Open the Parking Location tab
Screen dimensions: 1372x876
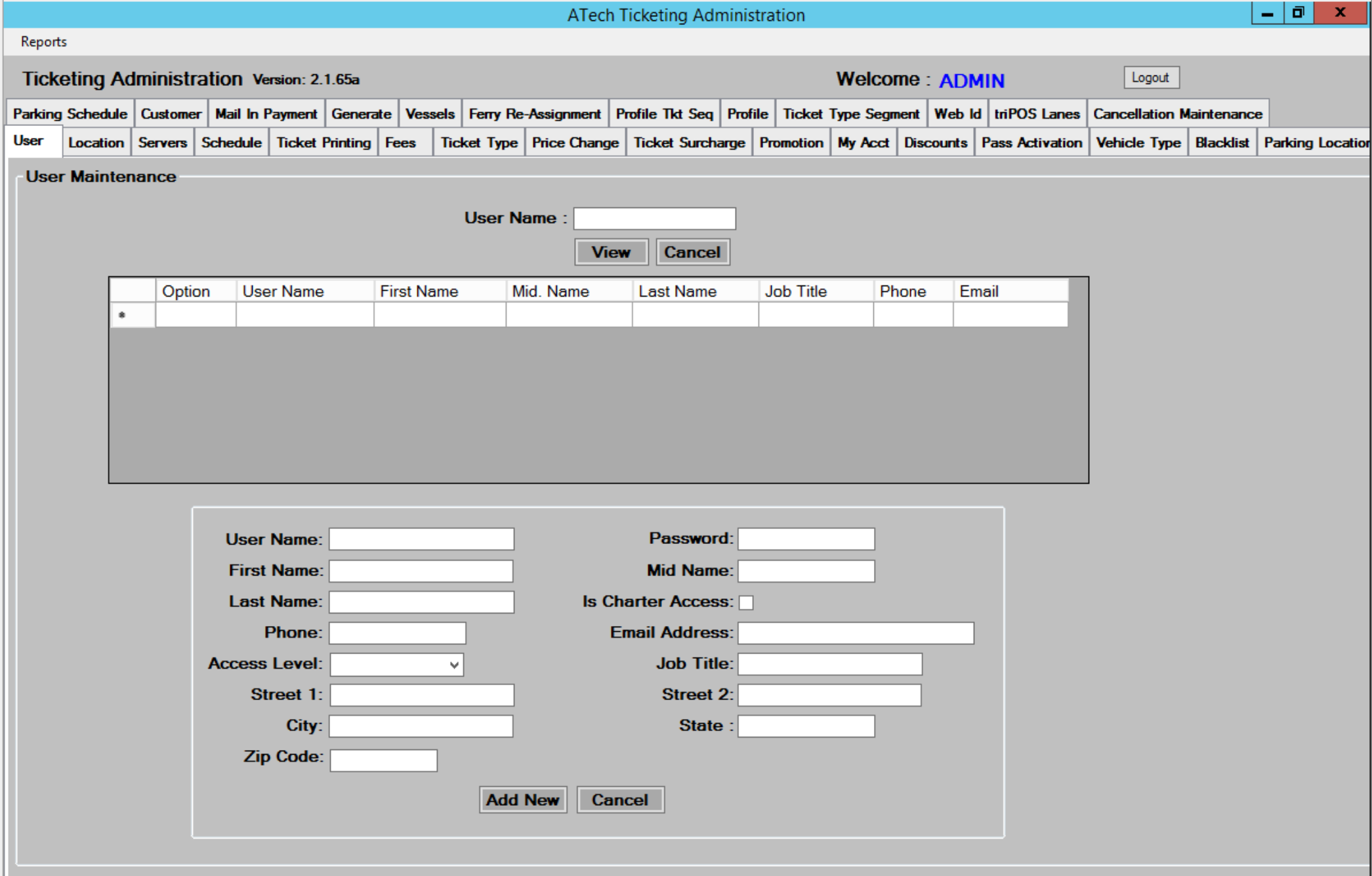[1315, 142]
